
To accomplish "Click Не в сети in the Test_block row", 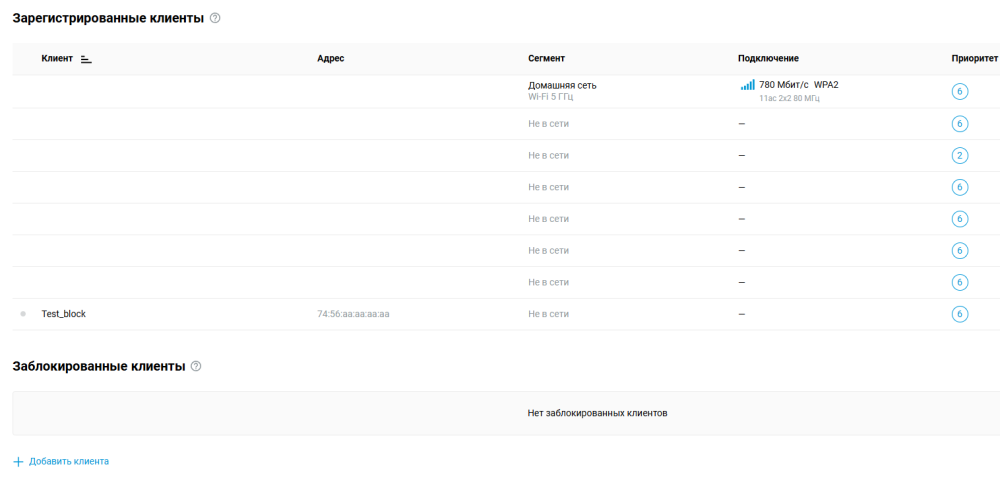I will (548, 314).
